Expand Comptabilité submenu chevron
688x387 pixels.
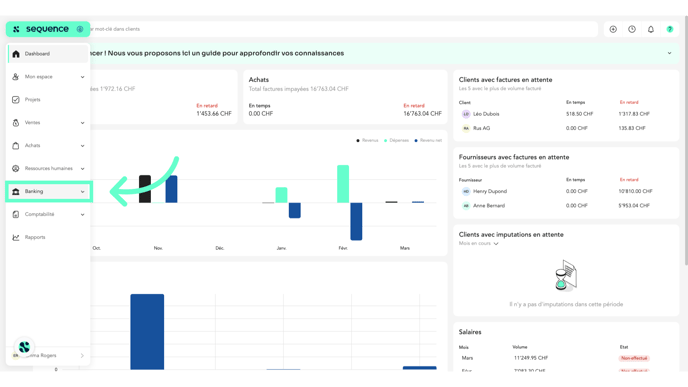coord(82,215)
